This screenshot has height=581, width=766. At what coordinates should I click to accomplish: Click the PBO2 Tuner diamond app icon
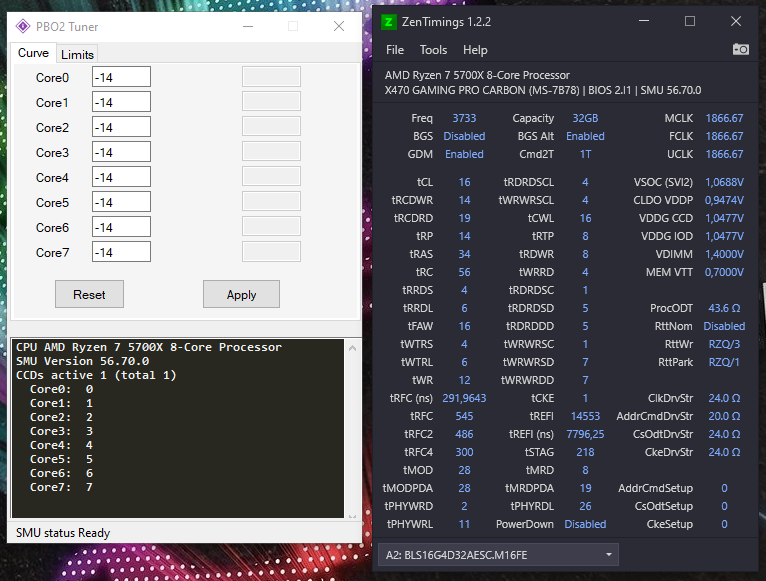(22, 26)
